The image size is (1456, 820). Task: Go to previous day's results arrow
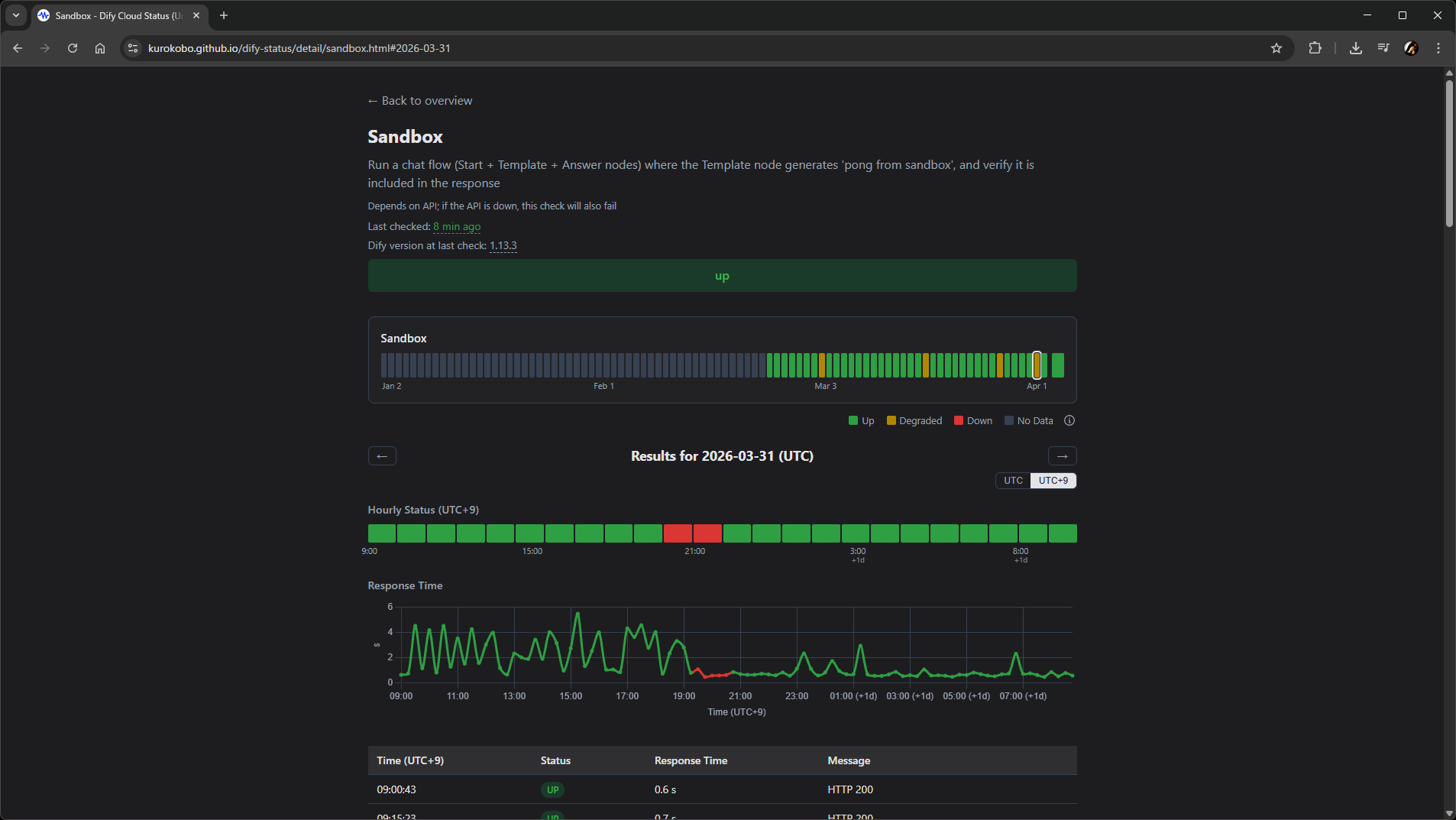(x=382, y=456)
